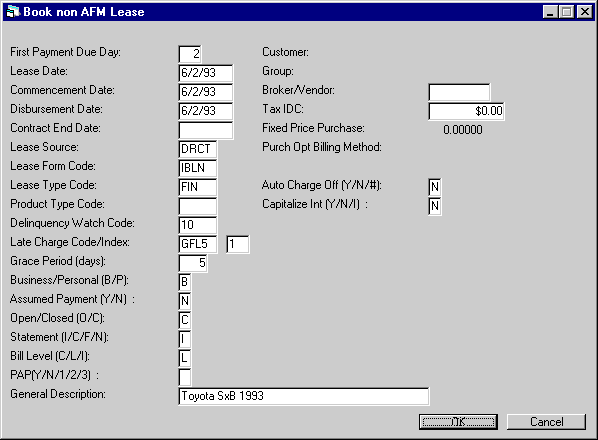598x440 pixels.
Task: Click the blank Product Type Code field
Action: click(x=198, y=206)
